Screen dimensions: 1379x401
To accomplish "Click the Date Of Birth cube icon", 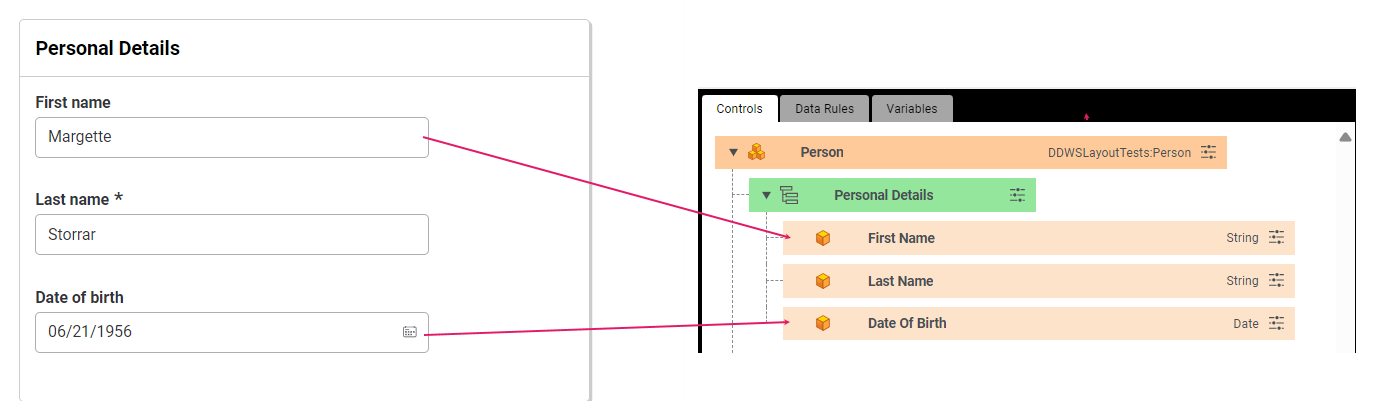I will 823,323.
